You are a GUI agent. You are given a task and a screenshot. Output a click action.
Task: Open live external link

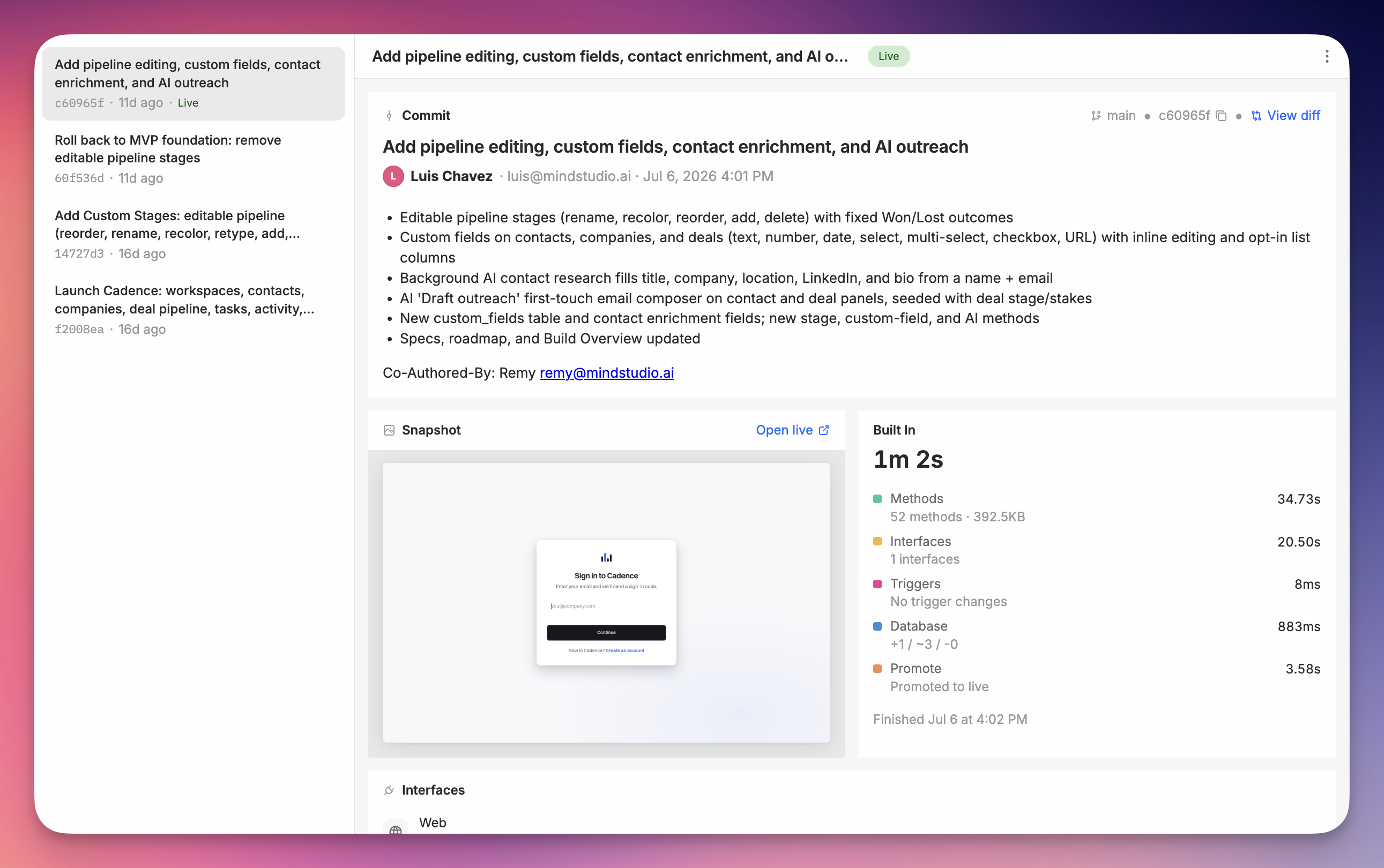click(x=792, y=430)
